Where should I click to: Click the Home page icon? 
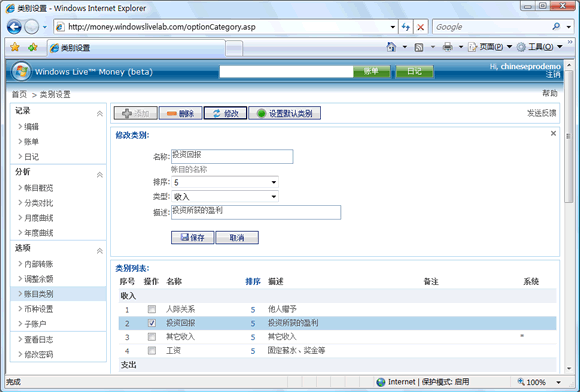tap(391, 47)
